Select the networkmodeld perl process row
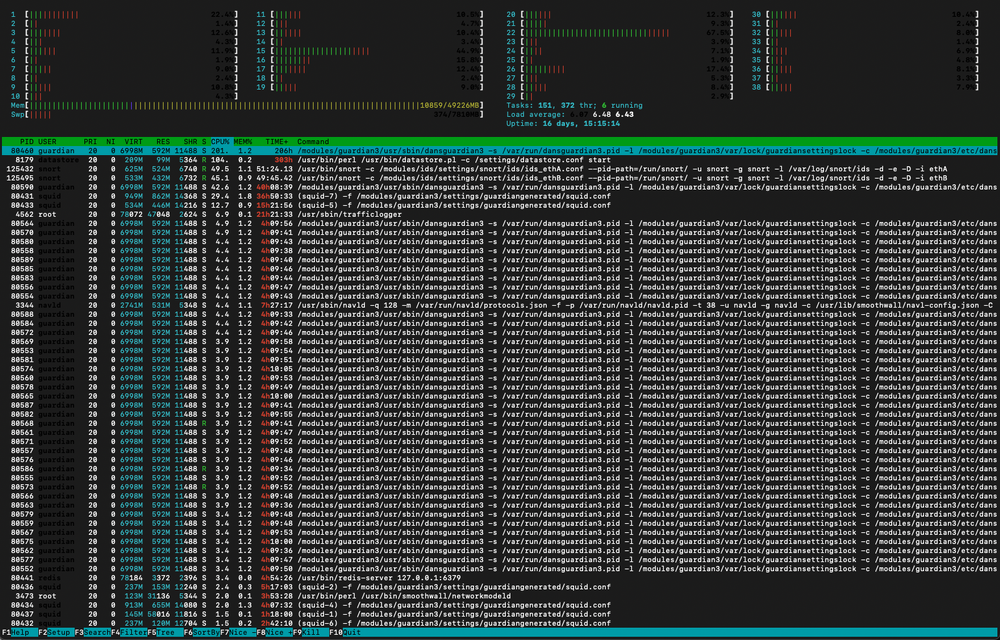This screenshot has height=640, width=1000. [x=499, y=596]
